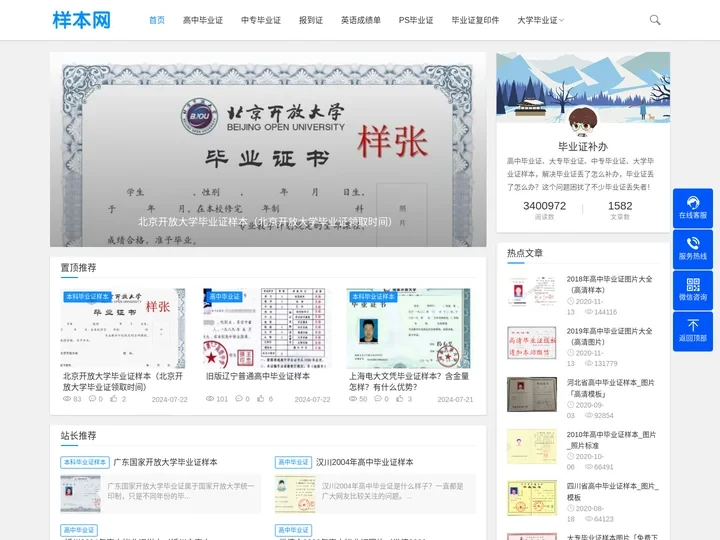720x540 pixels.
Task: Click the snowy mountain profile banner
Action: pyautogui.click(x=583, y=87)
